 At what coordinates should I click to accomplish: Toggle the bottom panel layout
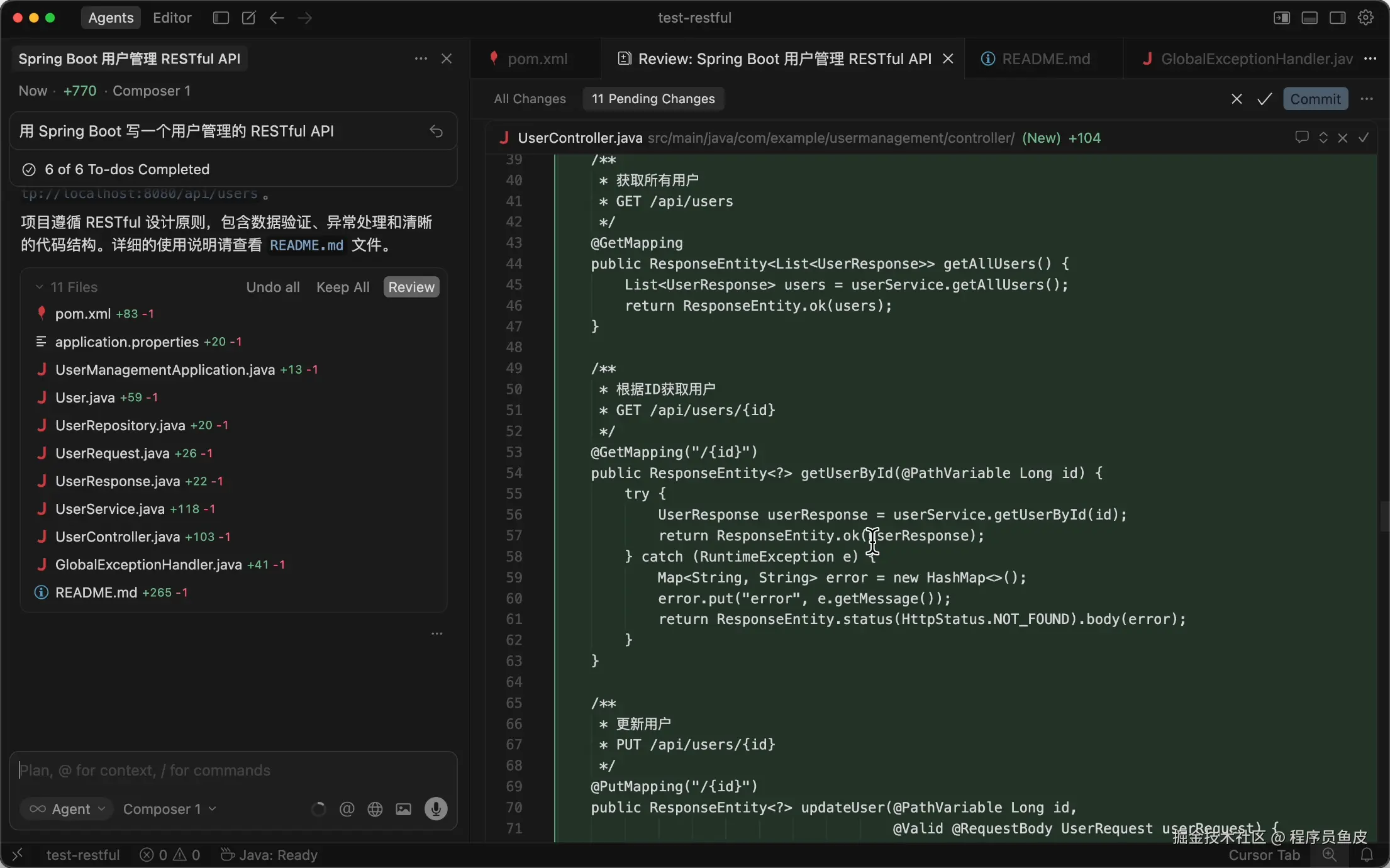click(1309, 18)
